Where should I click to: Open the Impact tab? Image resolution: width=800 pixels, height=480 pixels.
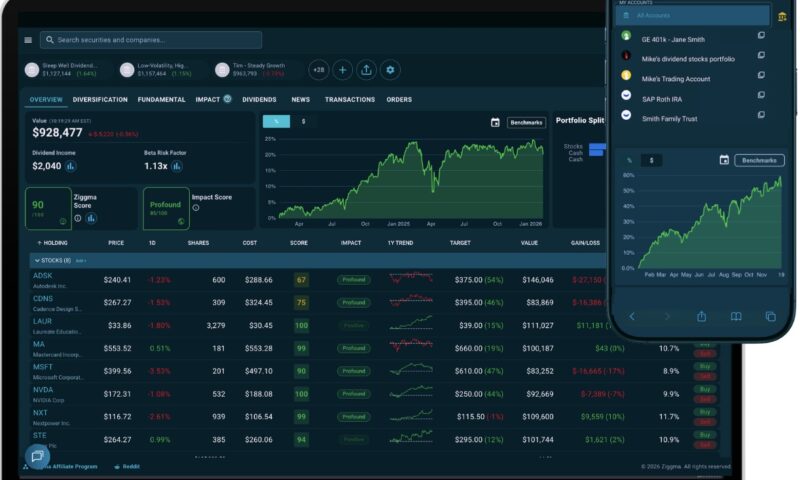208,99
